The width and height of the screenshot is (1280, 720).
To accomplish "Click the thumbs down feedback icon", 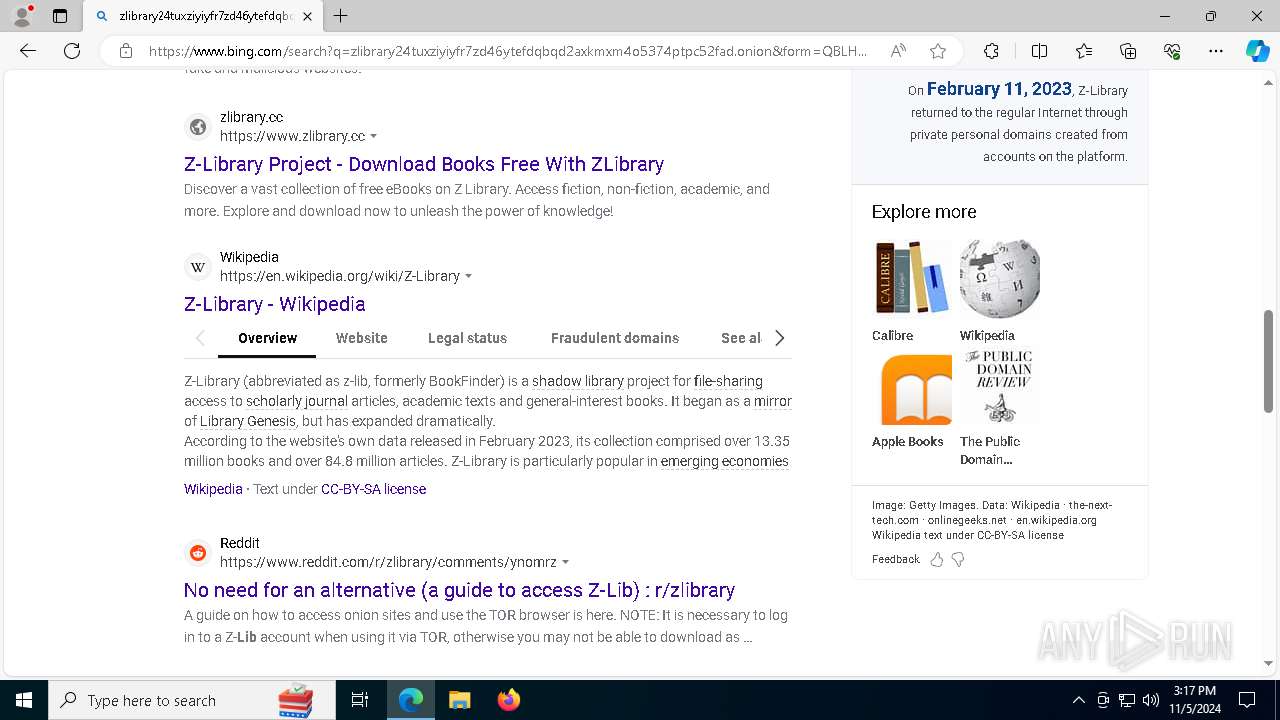I will click(958, 560).
